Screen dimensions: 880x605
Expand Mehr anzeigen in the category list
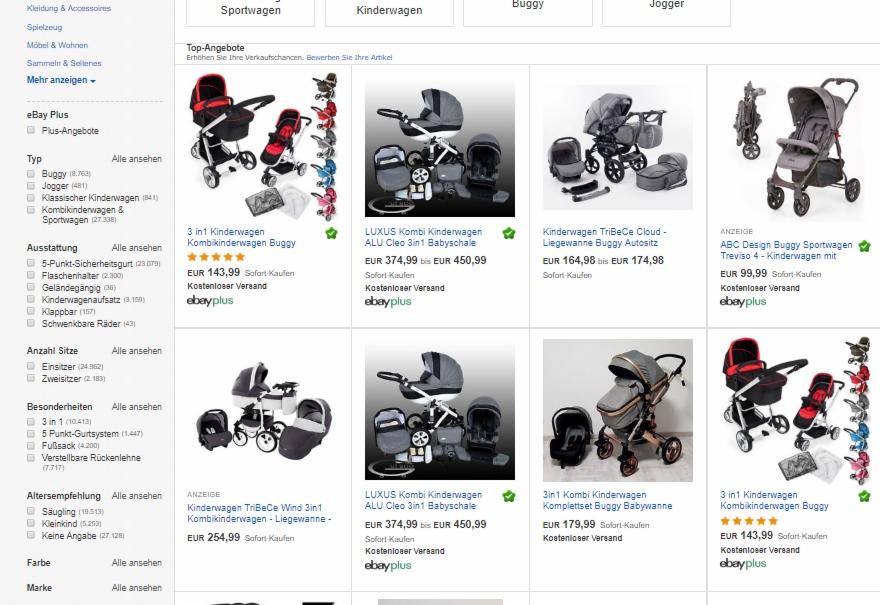click(x=61, y=80)
